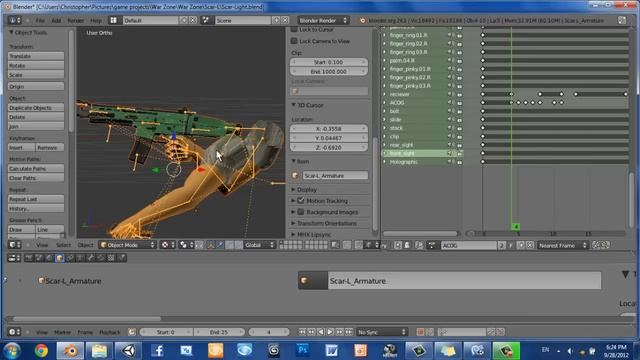Click the Rotate button
The height and width of the screenshot is (360, 640).
tap(36, 65)
